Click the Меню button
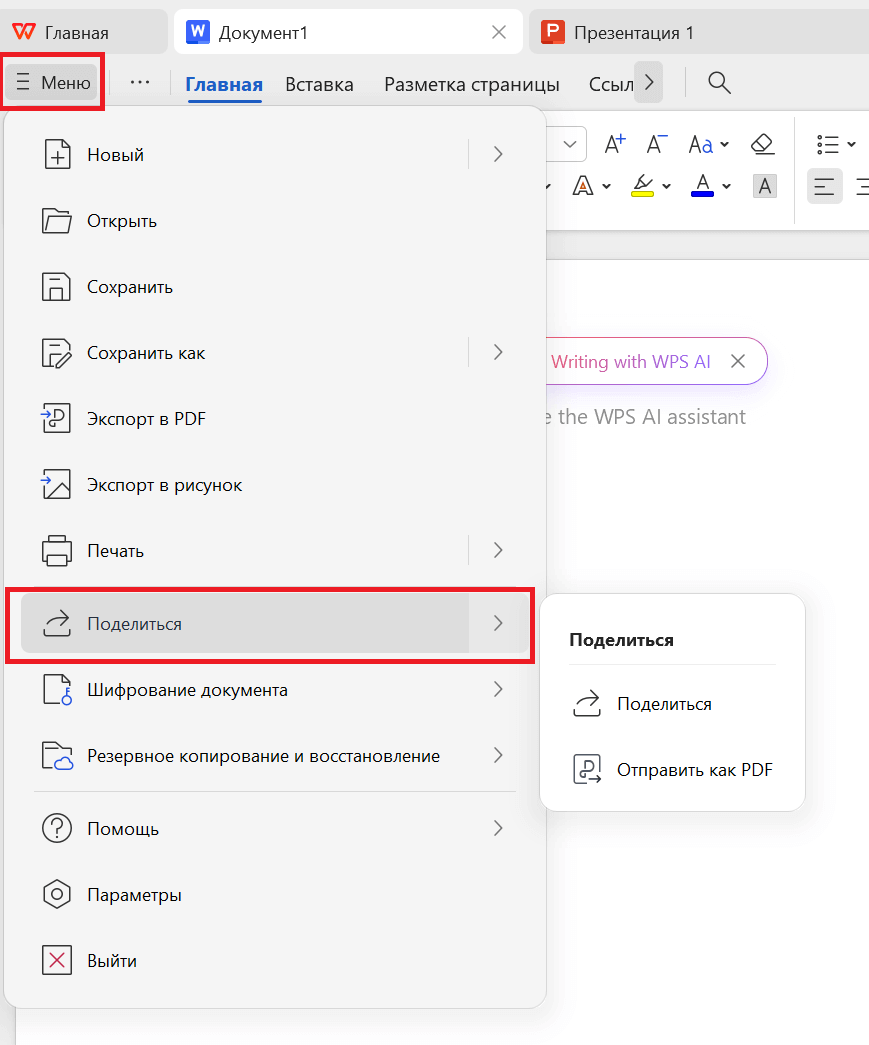This screenshot has height=1045, width=869. click(x=54, y=83)
